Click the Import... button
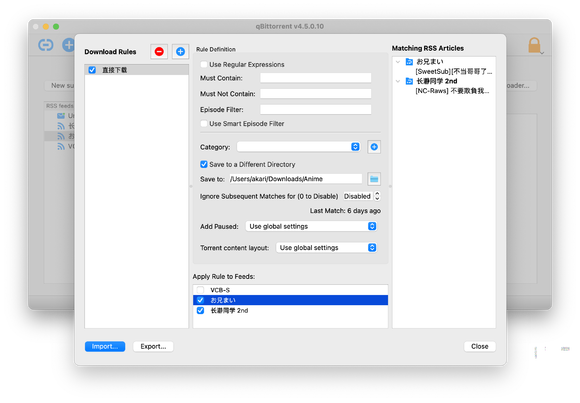The height and width of the screenshot is (403, 580). [x=105, y=346]
